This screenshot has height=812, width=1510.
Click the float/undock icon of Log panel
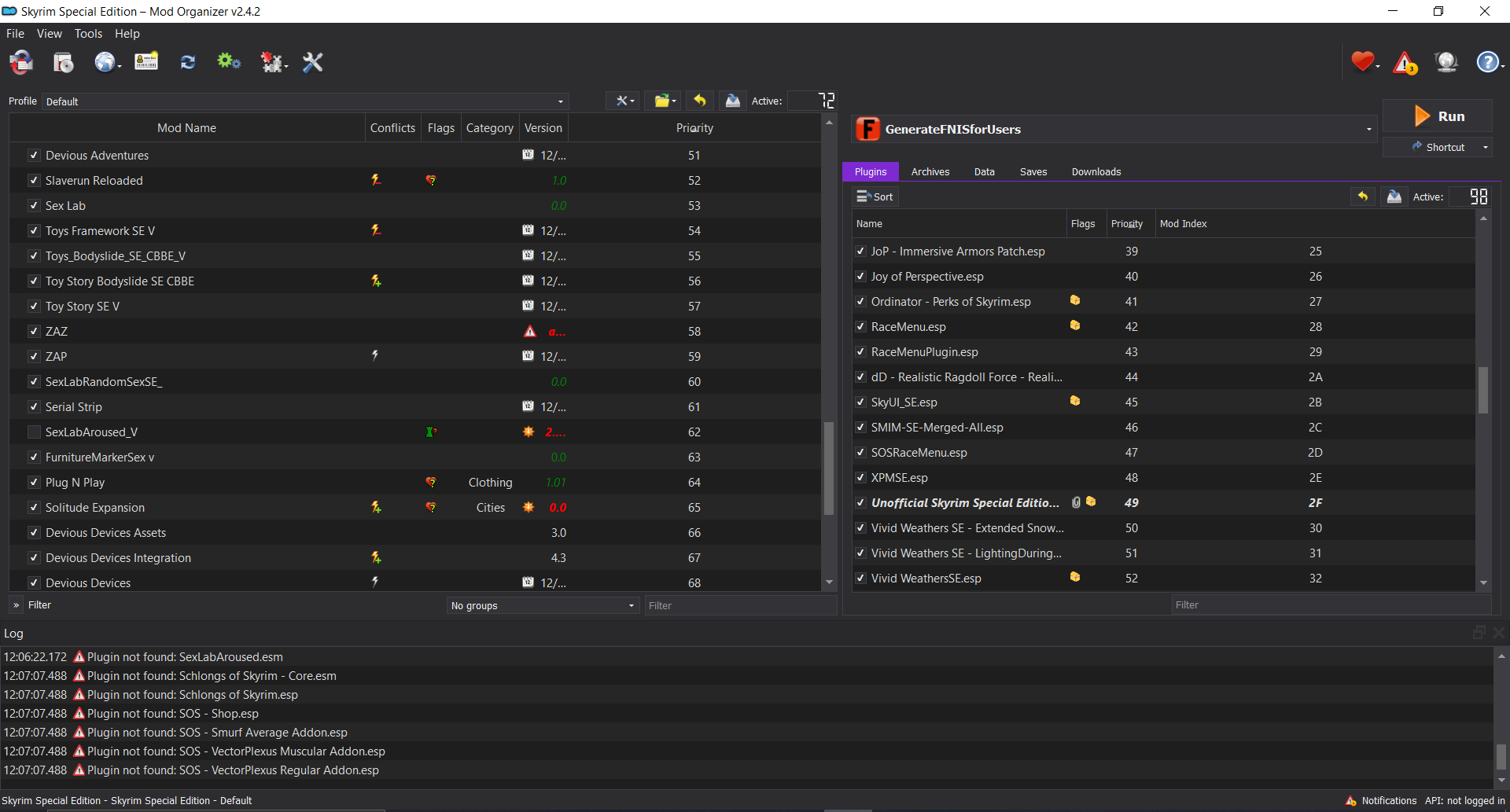tap(1479, 633)
